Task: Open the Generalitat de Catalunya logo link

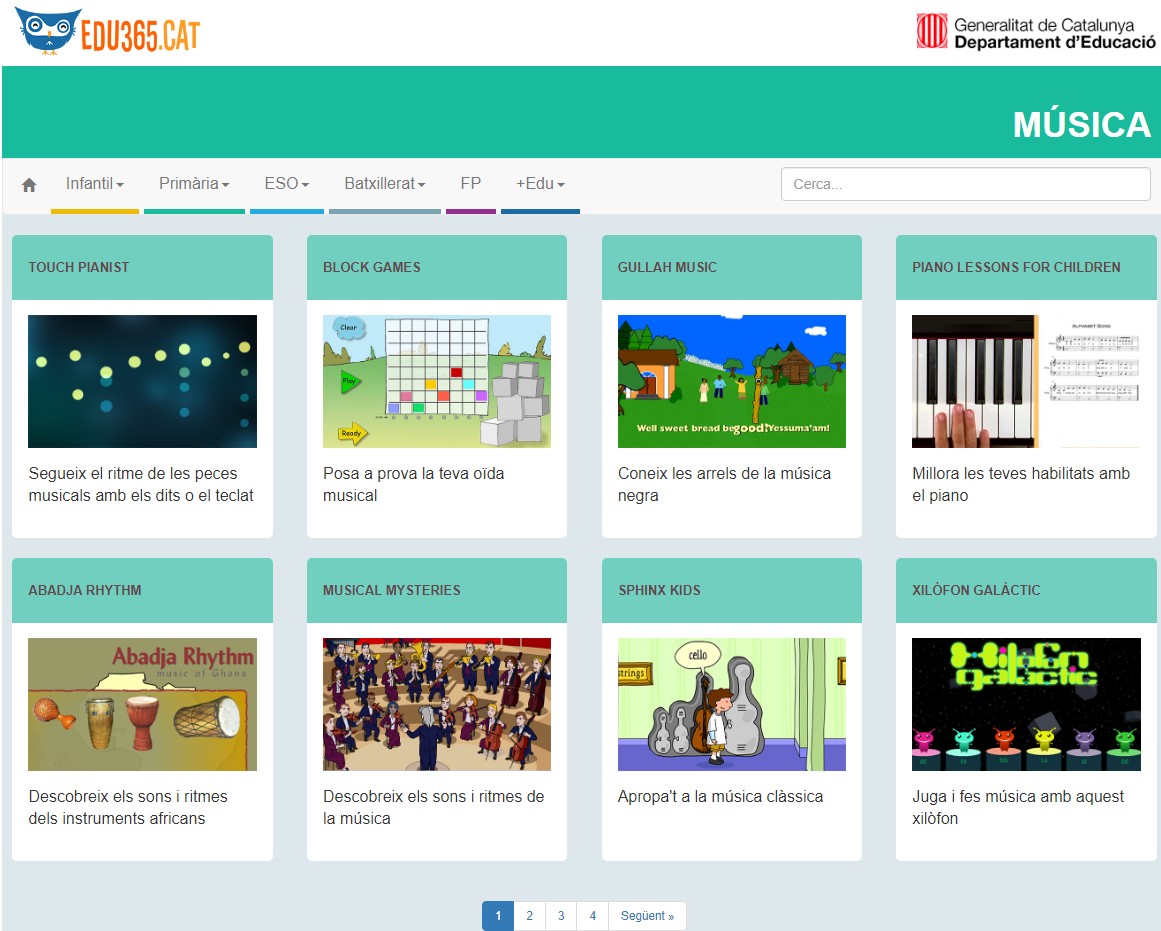Action: point(1035,32)
